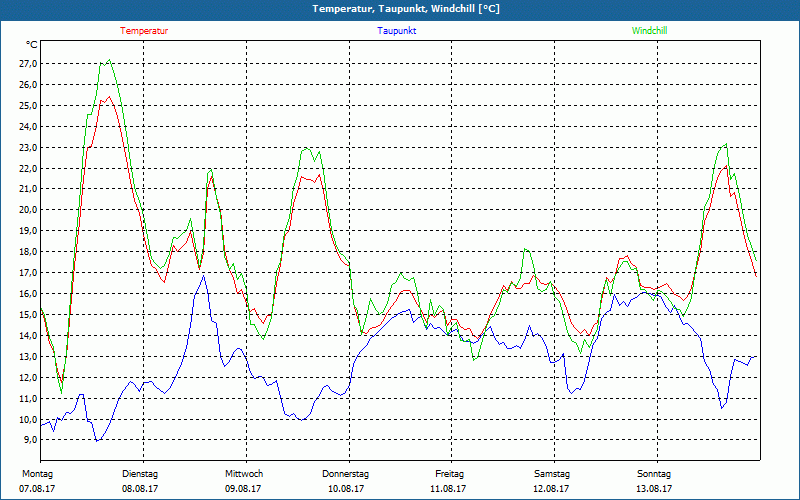Select the blue Taupunkt legend label
The width and height of the screenshot is (800, 500).
pos(397,31)
